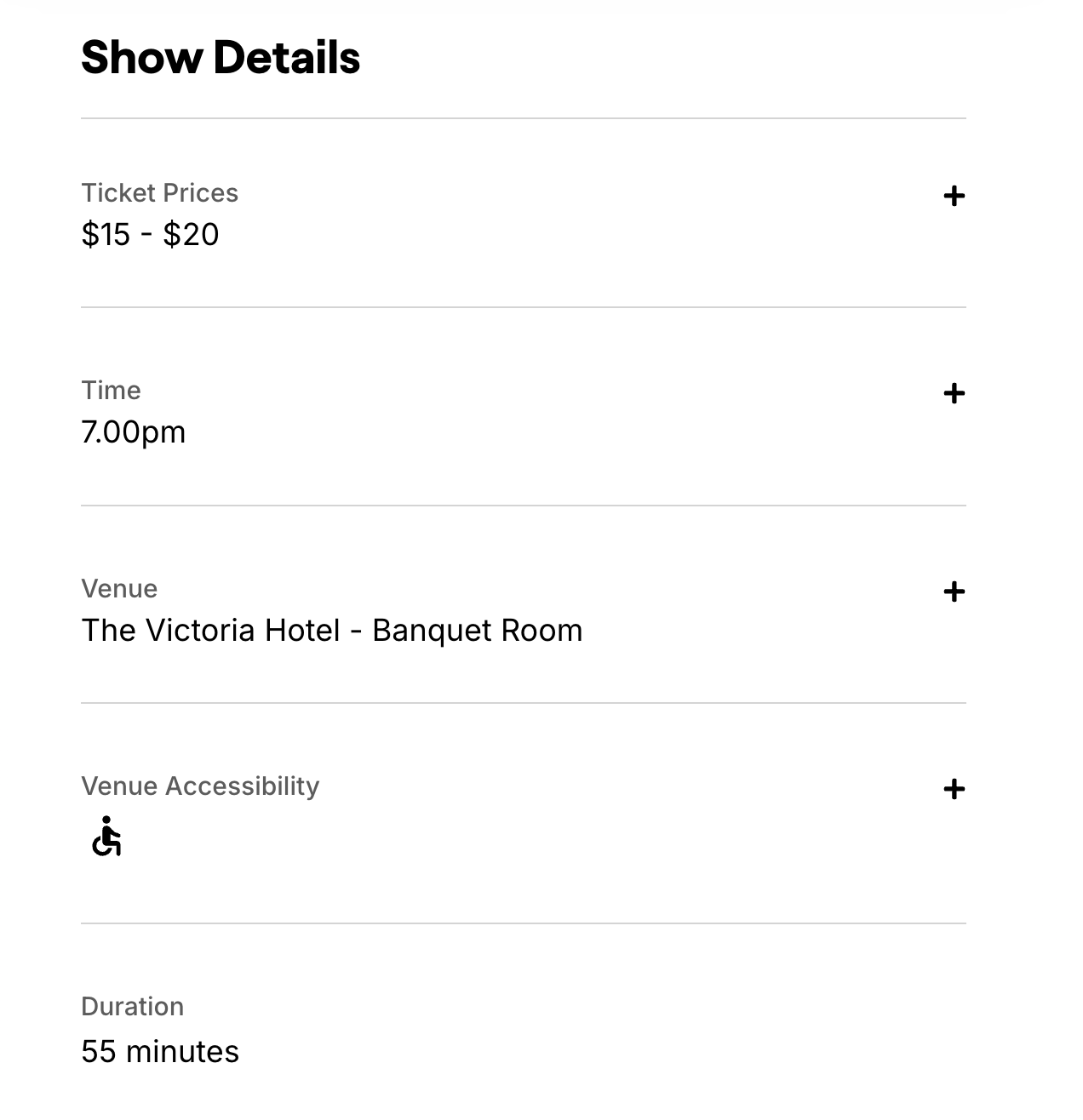Click the Duration label

click(132, 1007)
